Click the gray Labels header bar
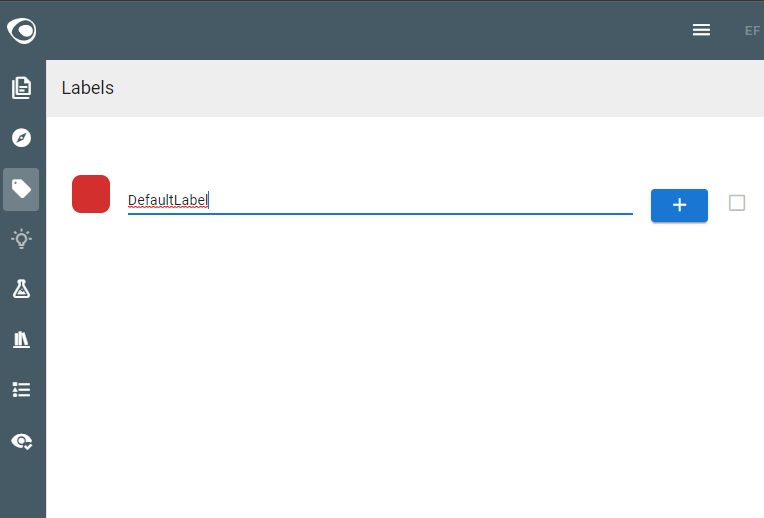Viewport: 764px width, 518px height. [404, 88]
